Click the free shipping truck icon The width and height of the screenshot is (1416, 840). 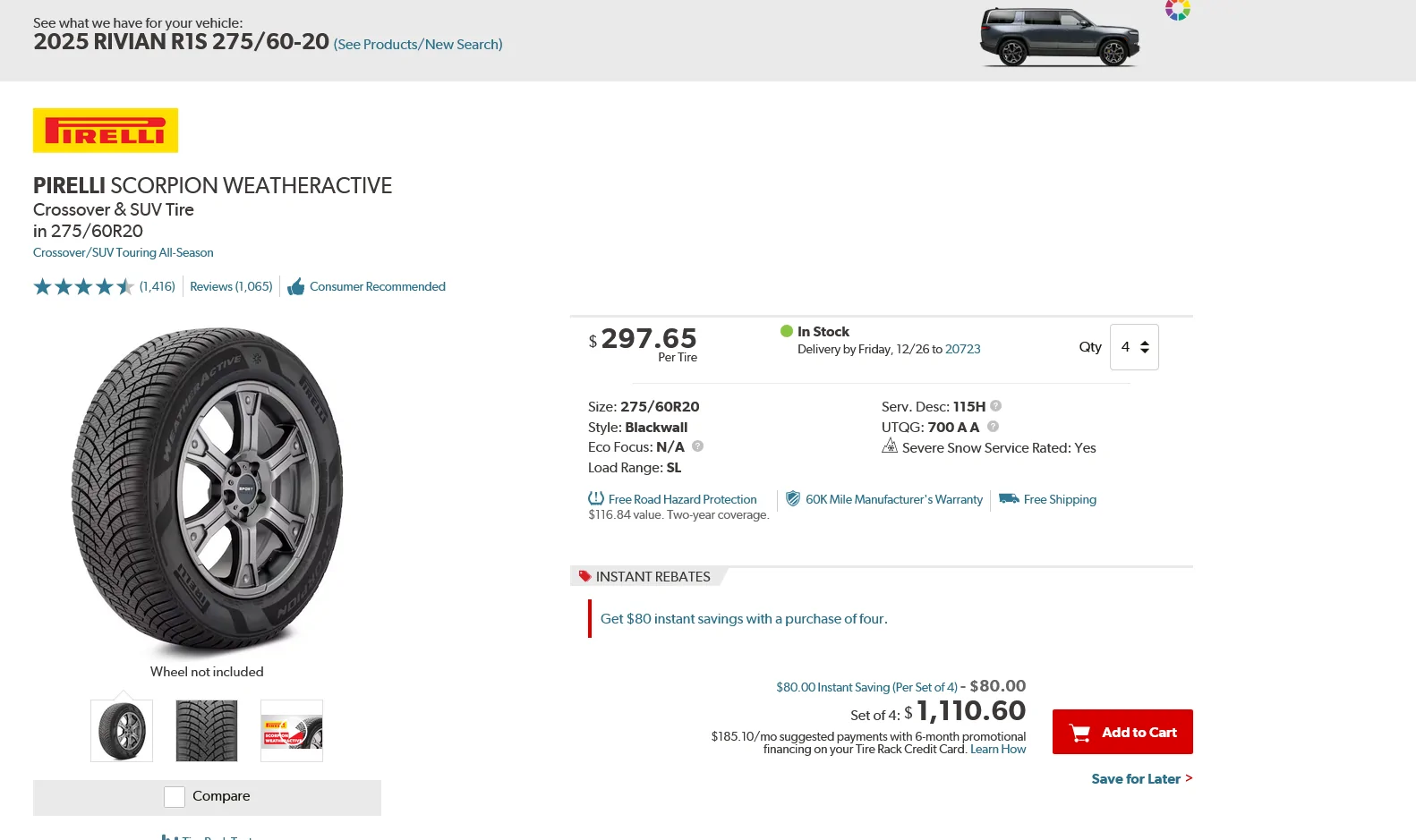[x=1009, y=498]
